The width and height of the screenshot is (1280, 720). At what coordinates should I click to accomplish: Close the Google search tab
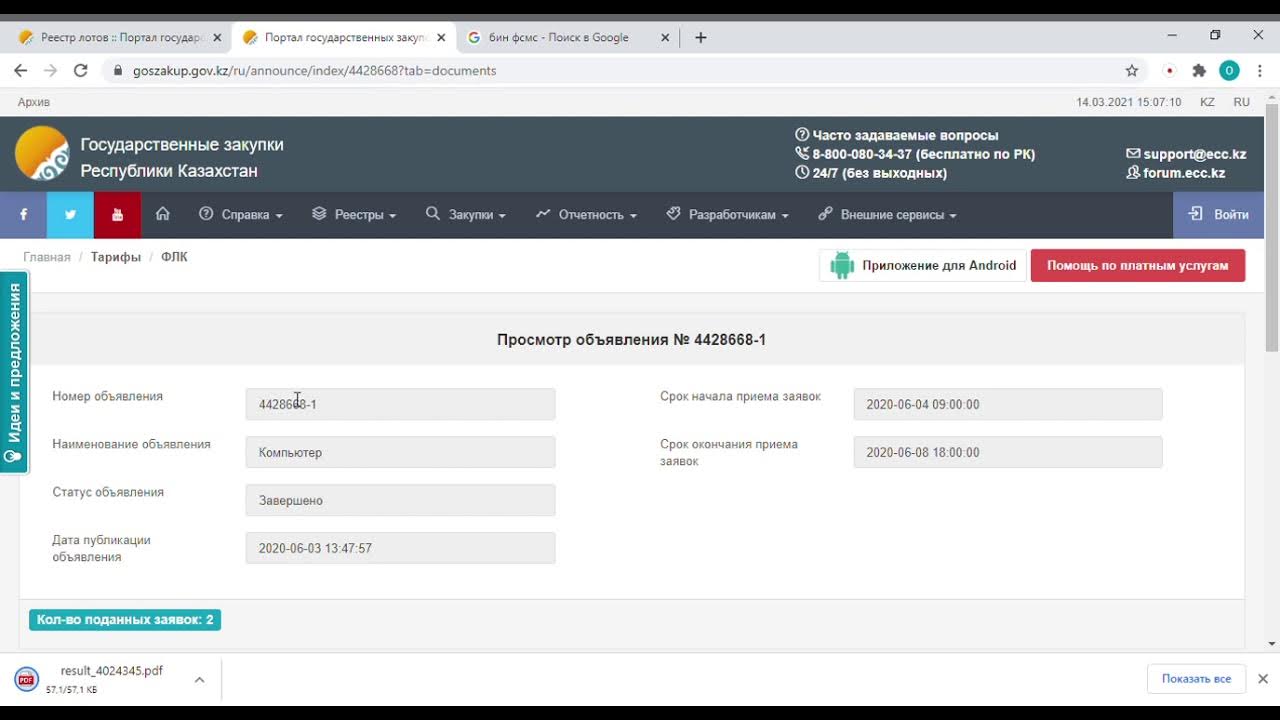pyautogui.click(x=665, y=37)
